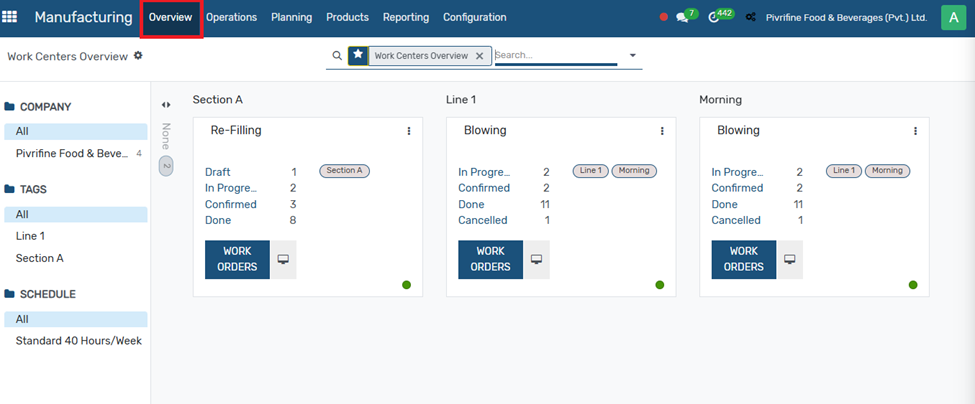The height and width of the screenshot is (404, 975).
Task: Click the gear icon beside Work Centers Overview
Action: click(138, 56)
